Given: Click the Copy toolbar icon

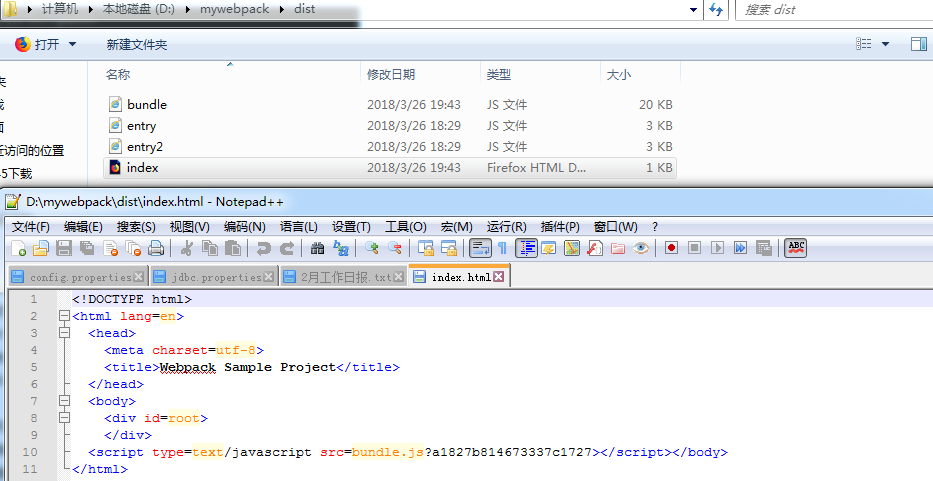Looking at the screenshot, I should click(209, 248).
